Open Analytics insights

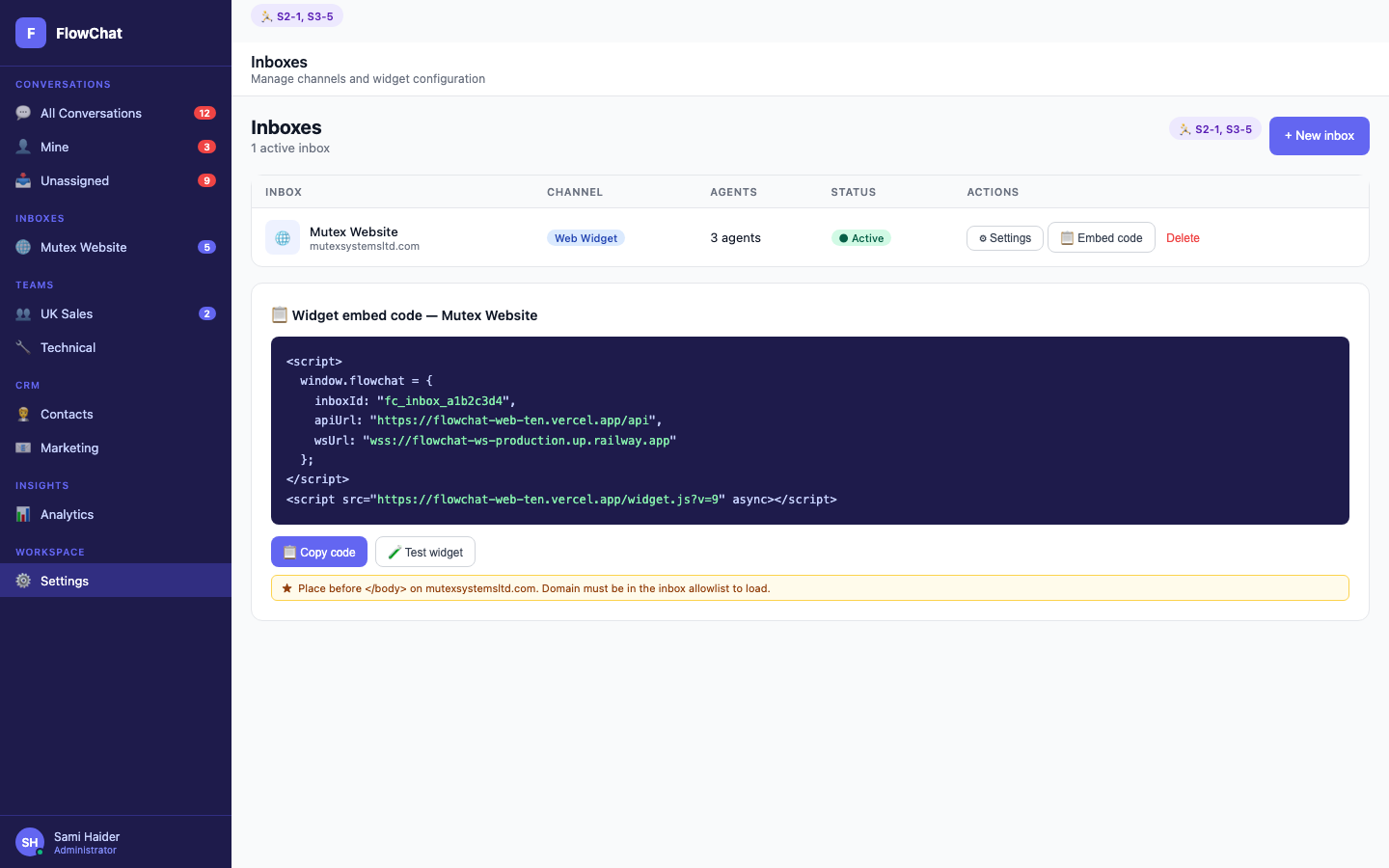[116, 514]
